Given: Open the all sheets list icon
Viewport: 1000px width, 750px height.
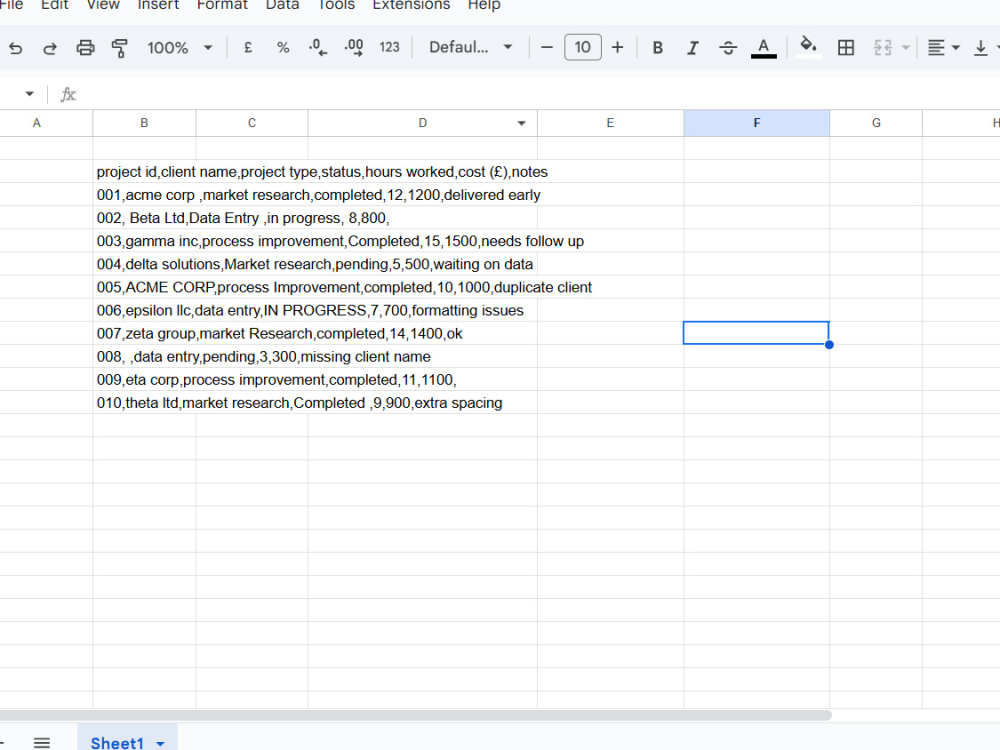Looking at the screenshot, I should (x=42, y=742).
